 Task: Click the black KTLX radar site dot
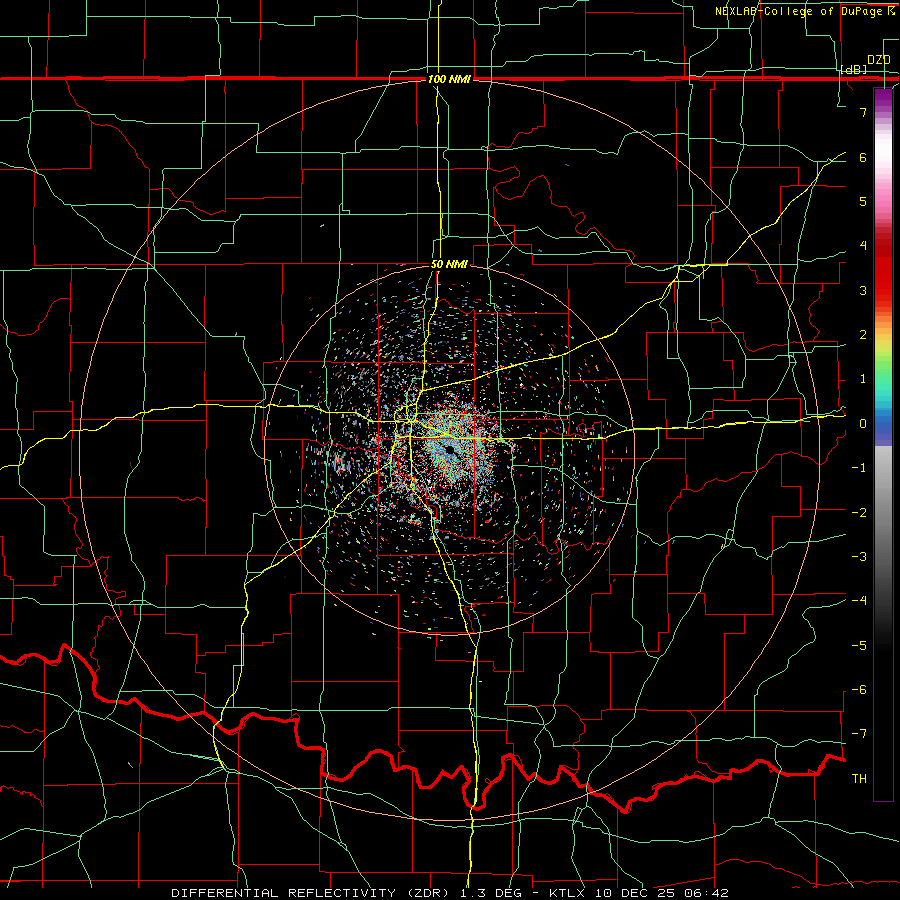tap(450, 450)
